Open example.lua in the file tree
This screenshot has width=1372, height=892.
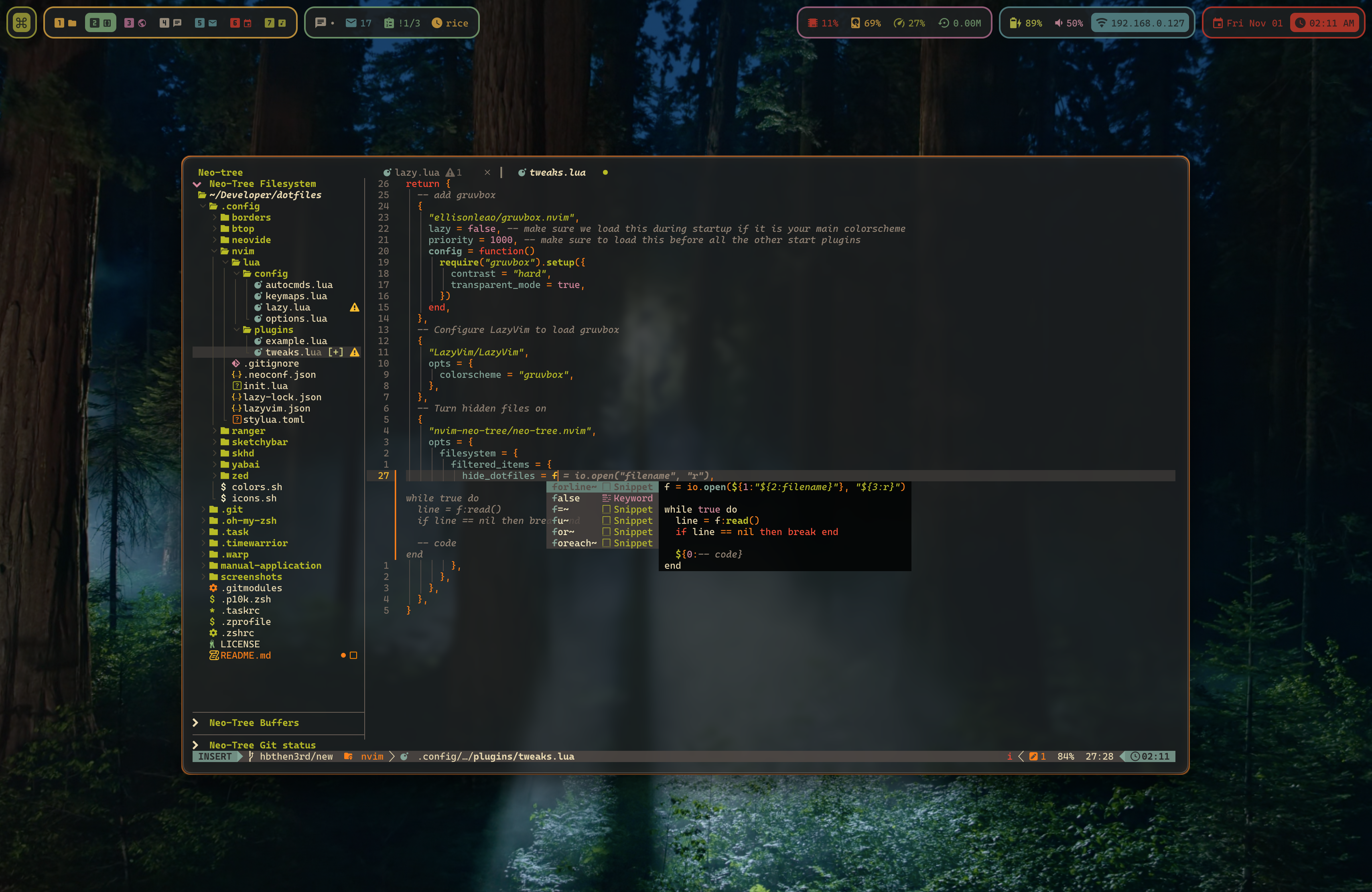290,341
